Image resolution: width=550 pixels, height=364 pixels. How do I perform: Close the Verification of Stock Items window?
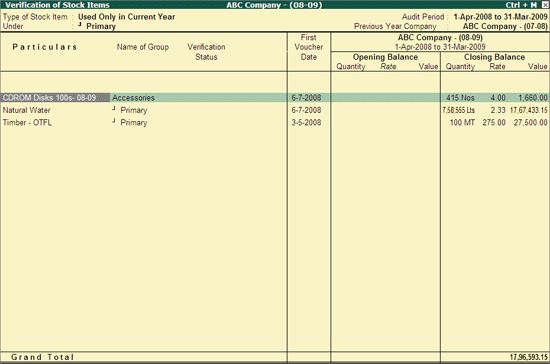coord(544,5)
